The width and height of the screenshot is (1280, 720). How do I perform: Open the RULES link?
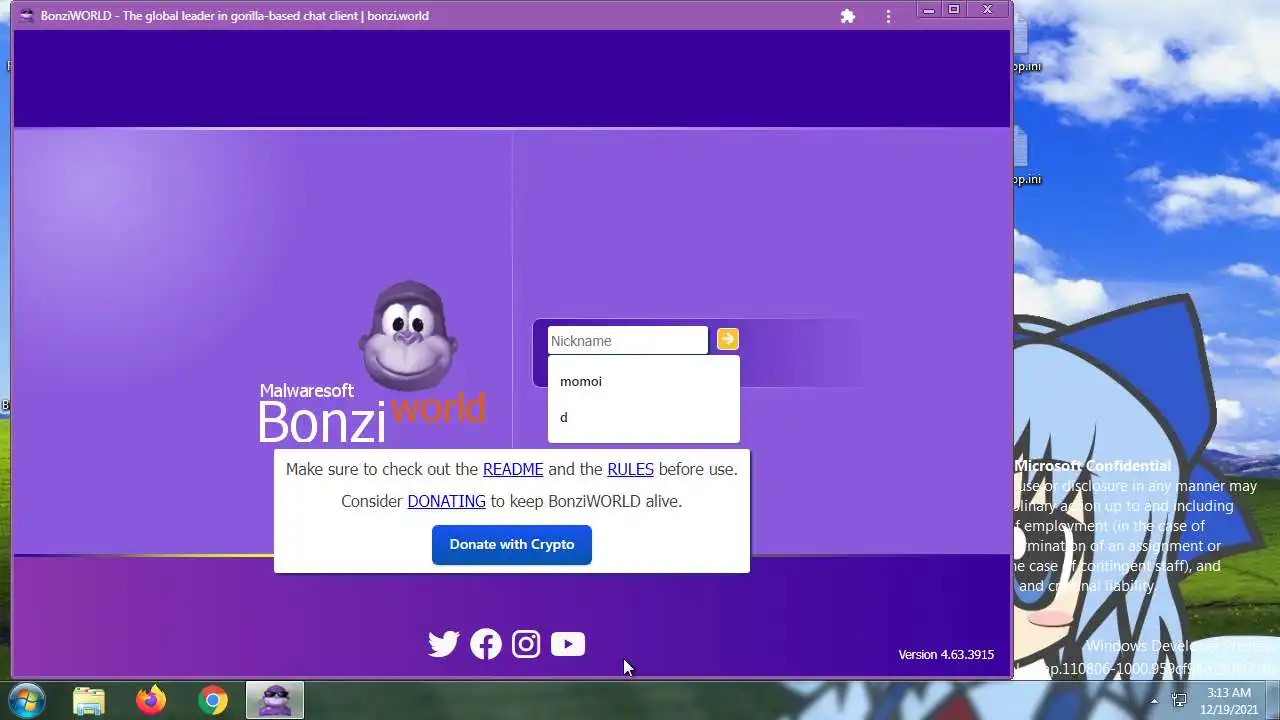click(630, 469)
